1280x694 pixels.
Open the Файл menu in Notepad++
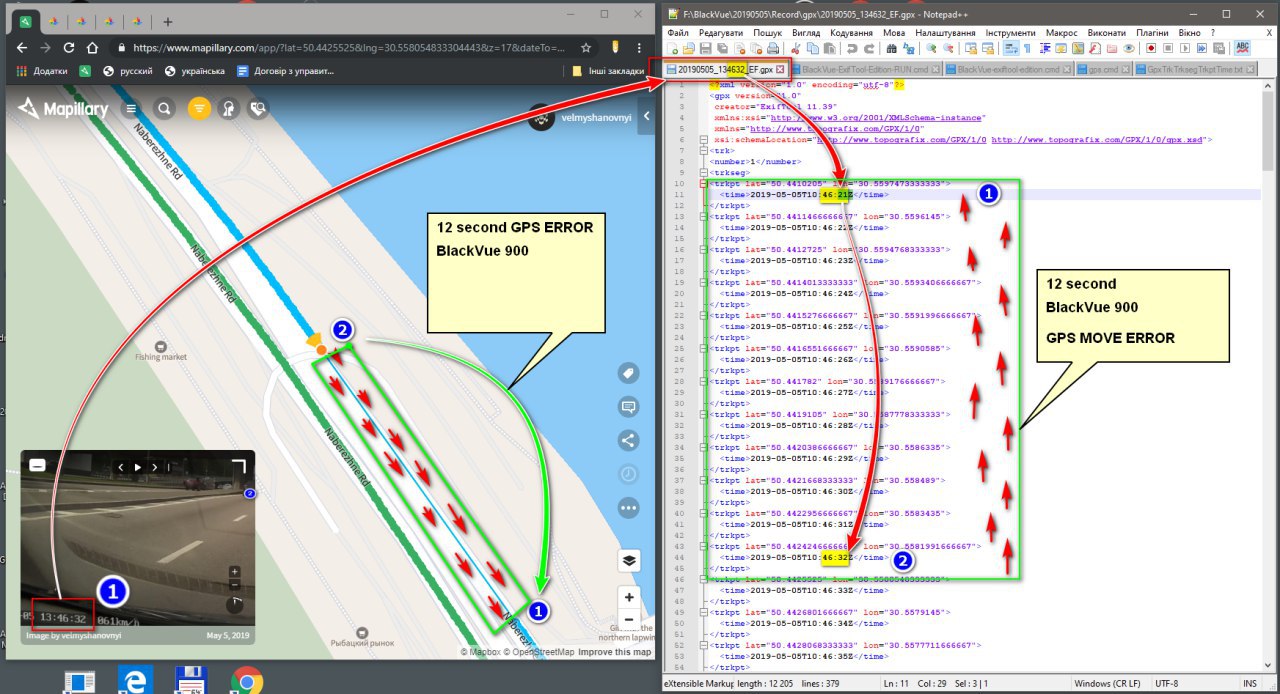tap(677, 33)
